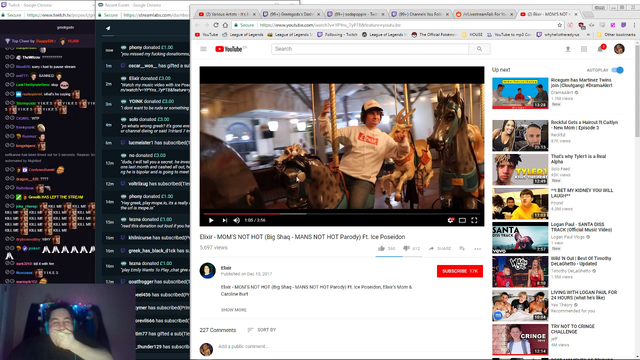
Task: Open the player settings gear
Action: point(450,220)
